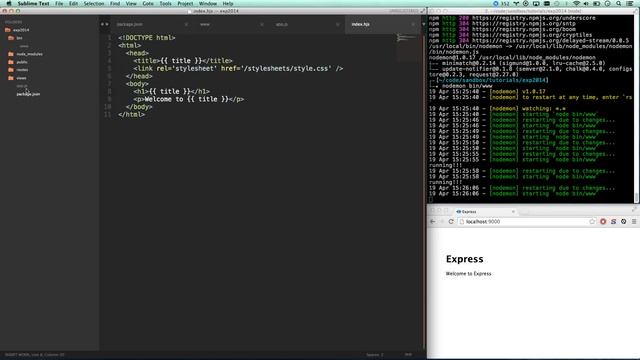The height and width of the screenshot is (360, 640).
Task: Open the Sublime Text application menu
Action: click(33, 3)
